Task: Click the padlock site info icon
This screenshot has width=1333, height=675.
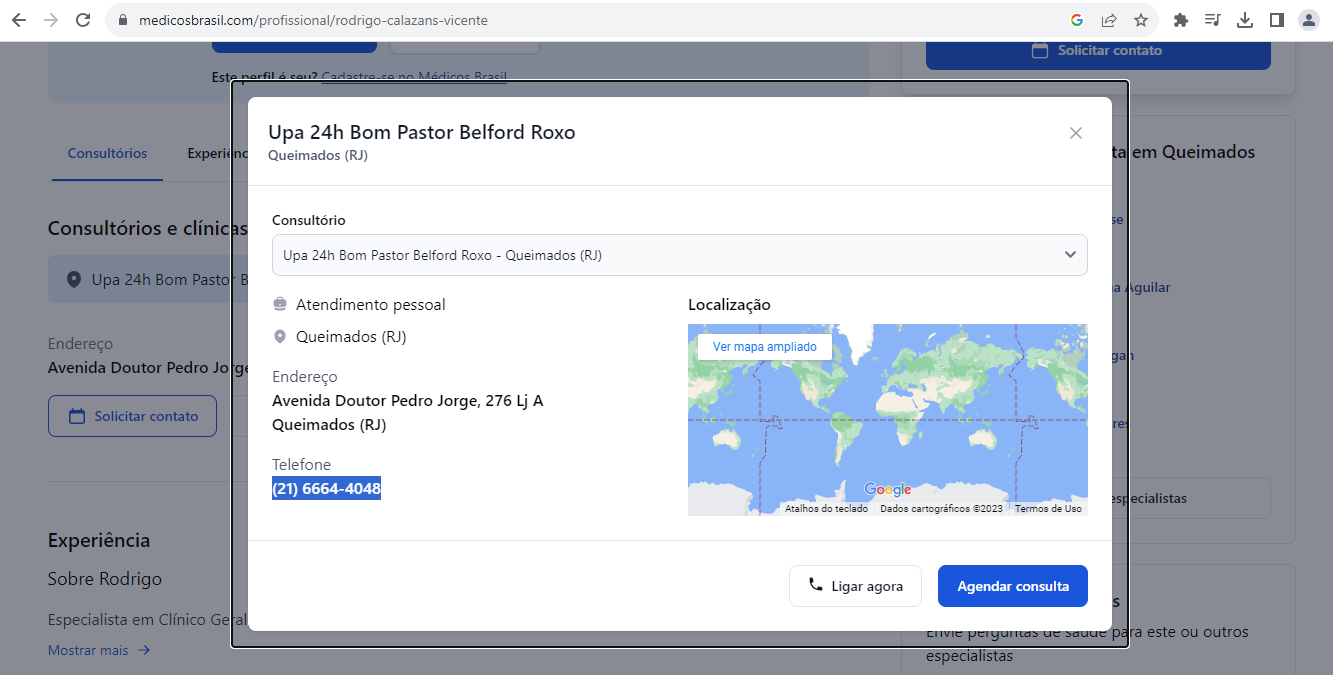Action: [123, 20]
